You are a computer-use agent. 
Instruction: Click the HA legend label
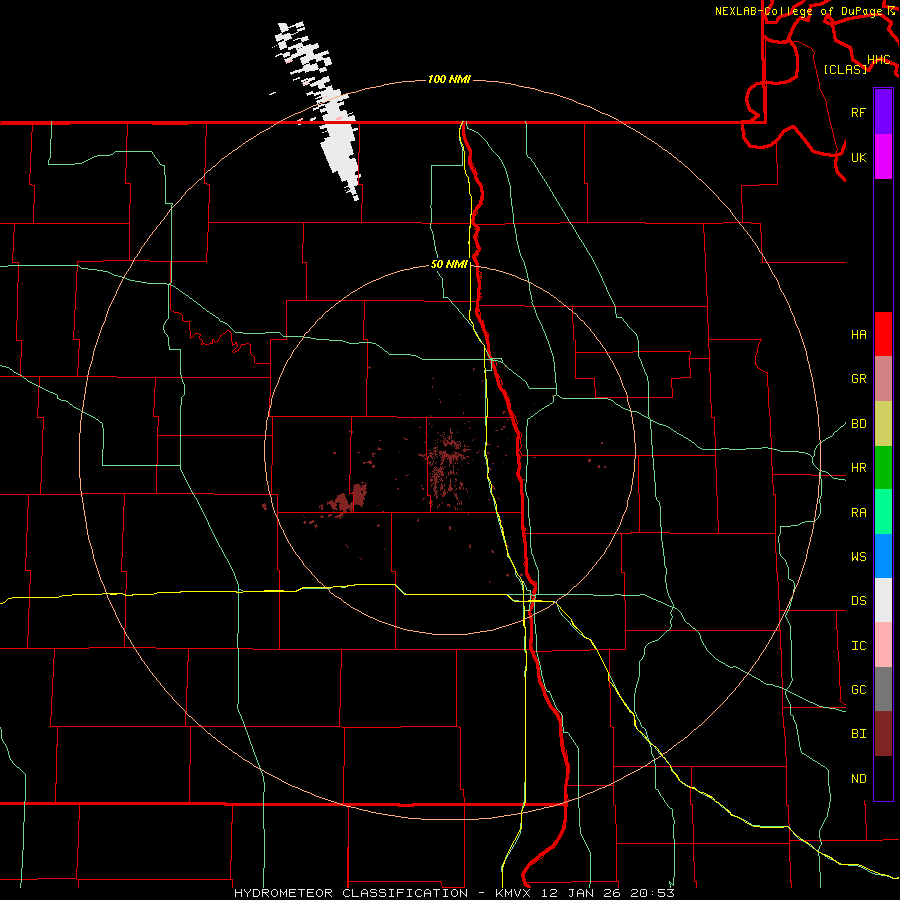(858, 335)
